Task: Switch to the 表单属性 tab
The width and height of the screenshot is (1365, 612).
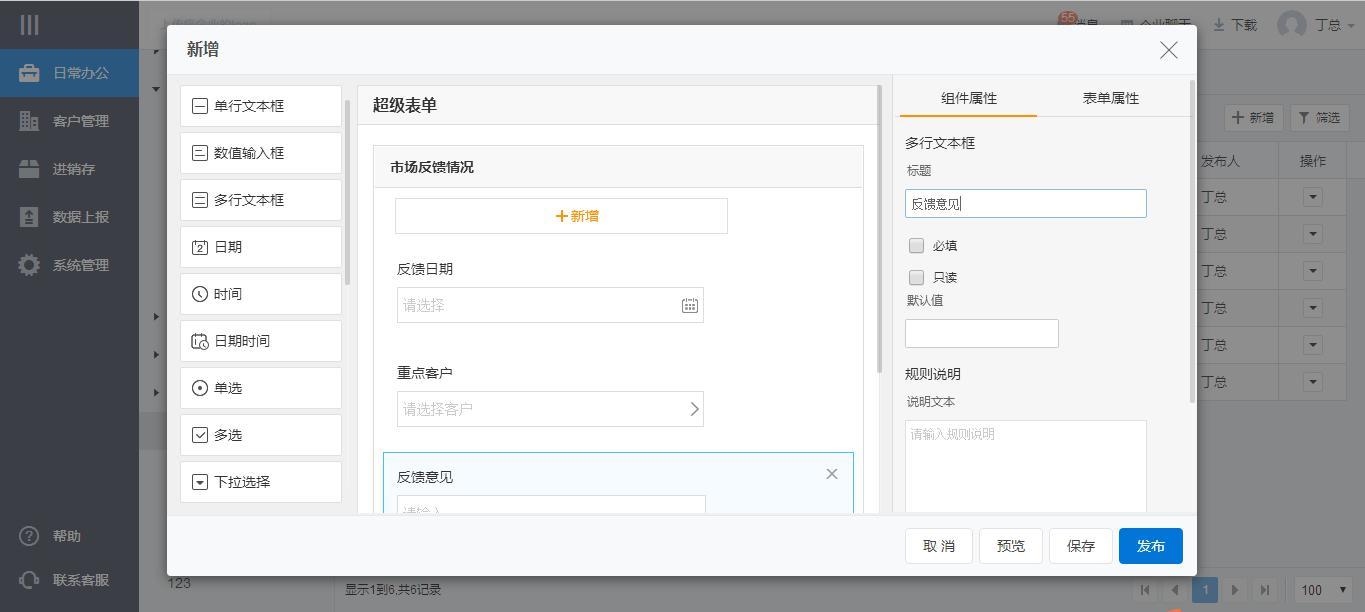Action: pyautogui.click(x=1110, y=98)
